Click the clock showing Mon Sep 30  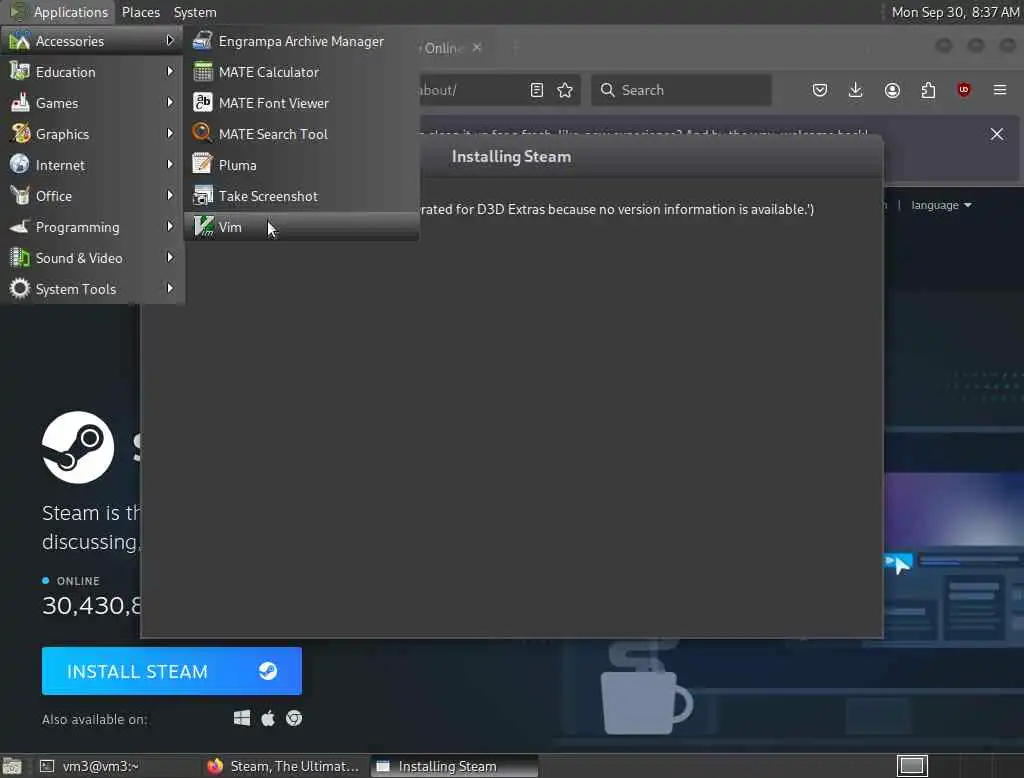955,12
